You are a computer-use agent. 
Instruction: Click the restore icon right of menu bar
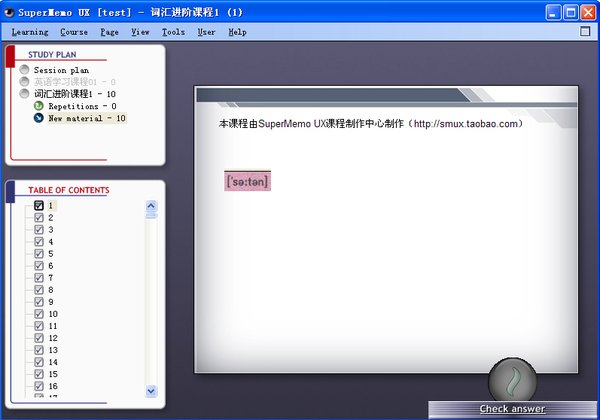coord(585,31)
